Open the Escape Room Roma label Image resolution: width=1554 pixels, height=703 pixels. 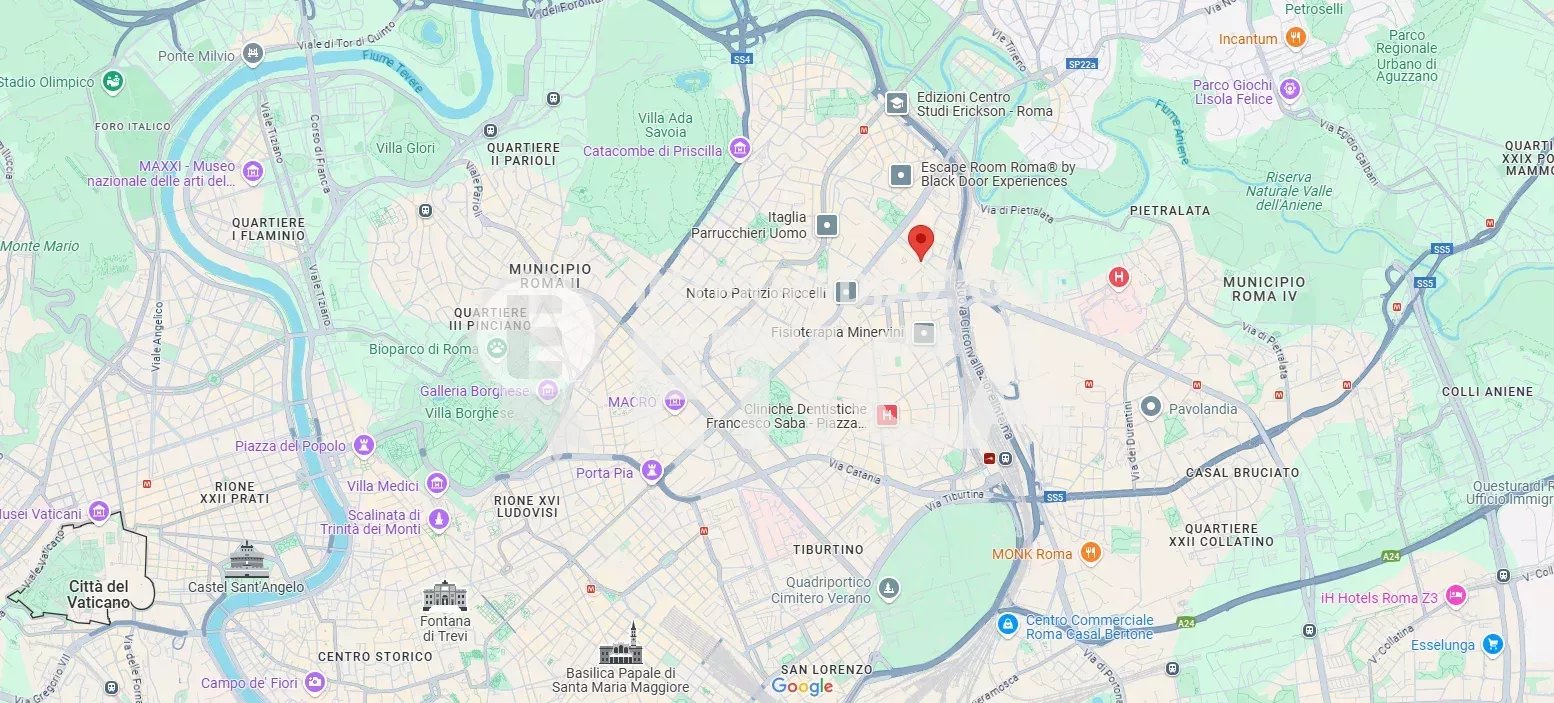tap(998, 174)
